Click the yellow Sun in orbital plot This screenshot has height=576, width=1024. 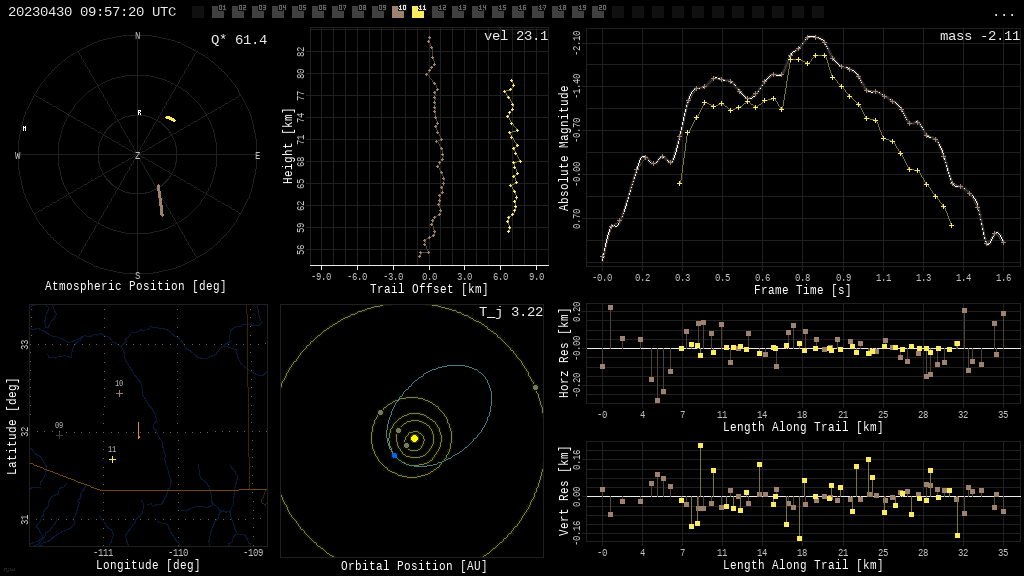(414, 438)
